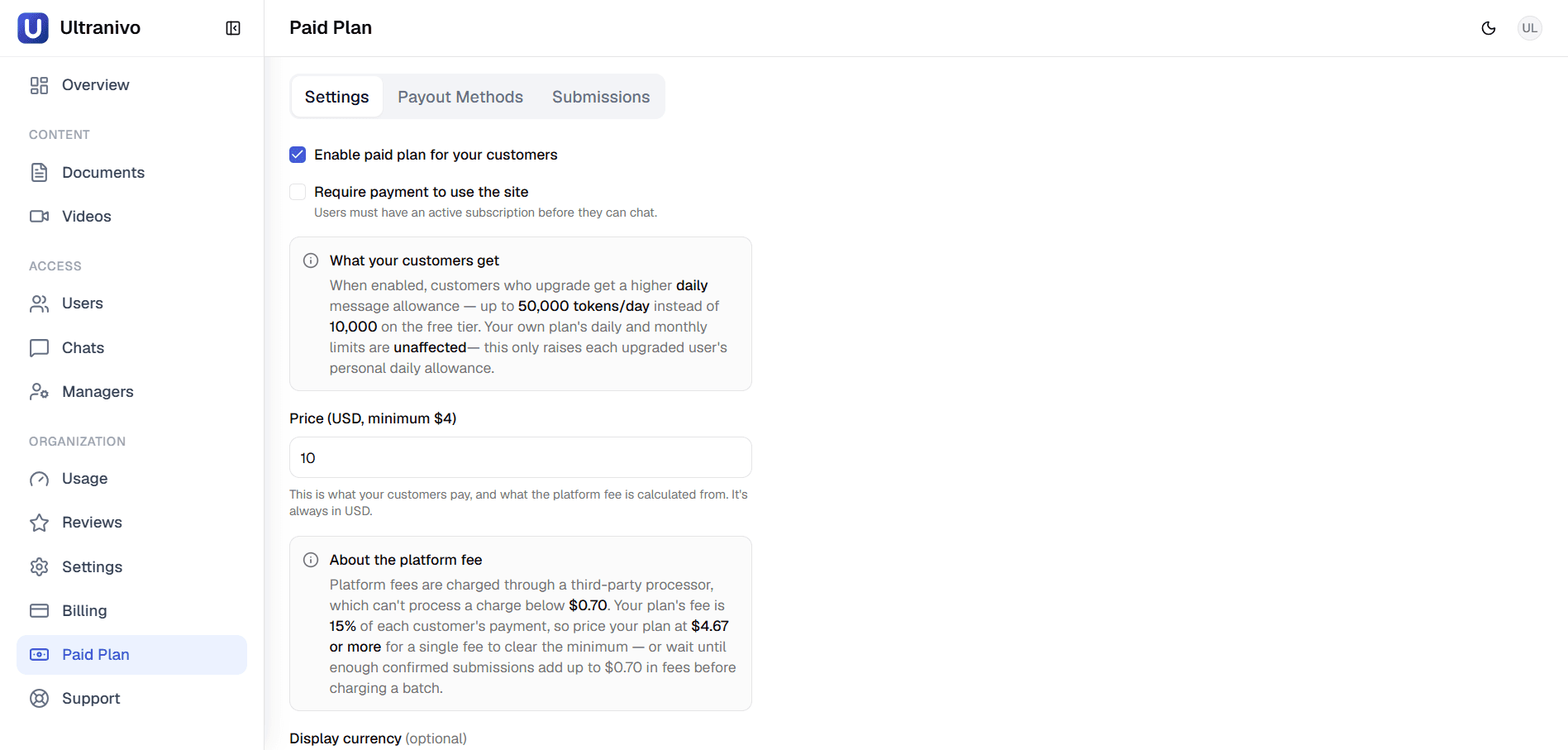This screenshot has width=1568, height=750.
Task: Click the Price (USD, minimum $4) label
Action: point(373,418)
